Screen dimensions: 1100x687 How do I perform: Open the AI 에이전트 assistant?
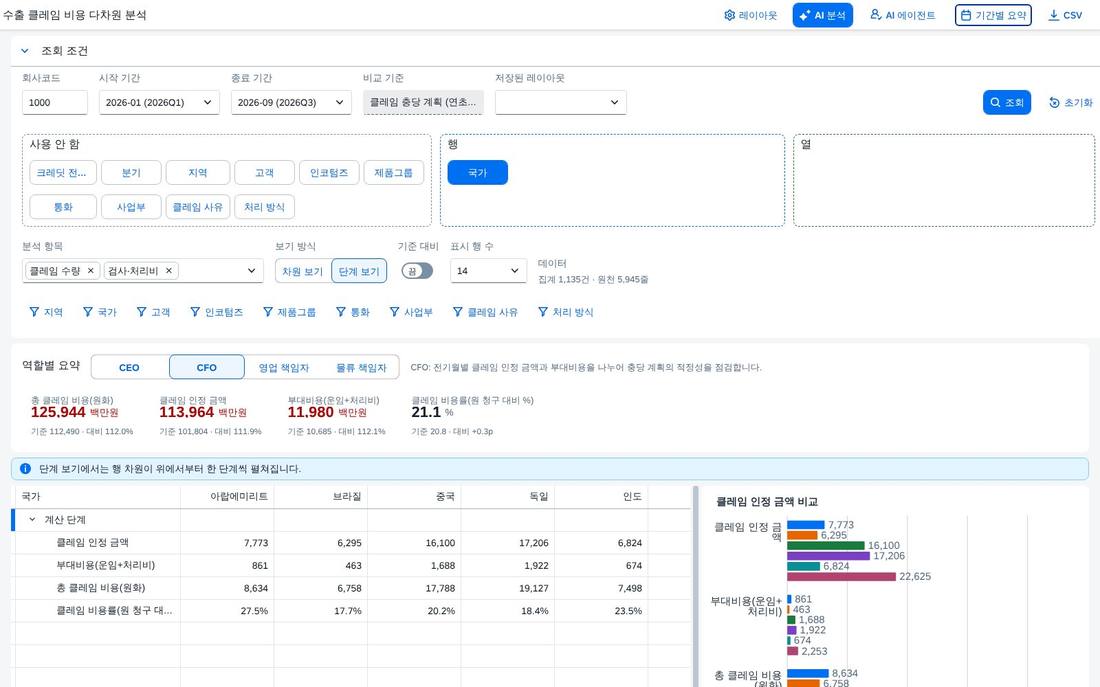(x=903, y=15)
